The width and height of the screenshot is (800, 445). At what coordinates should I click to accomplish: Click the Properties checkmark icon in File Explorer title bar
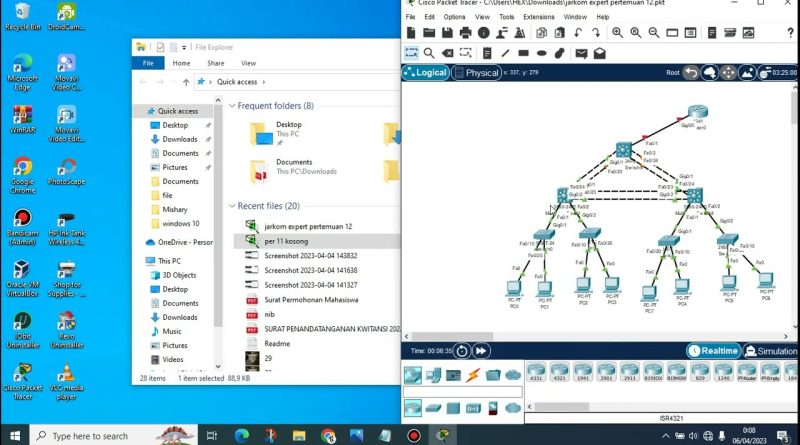(x=160, y=47)
